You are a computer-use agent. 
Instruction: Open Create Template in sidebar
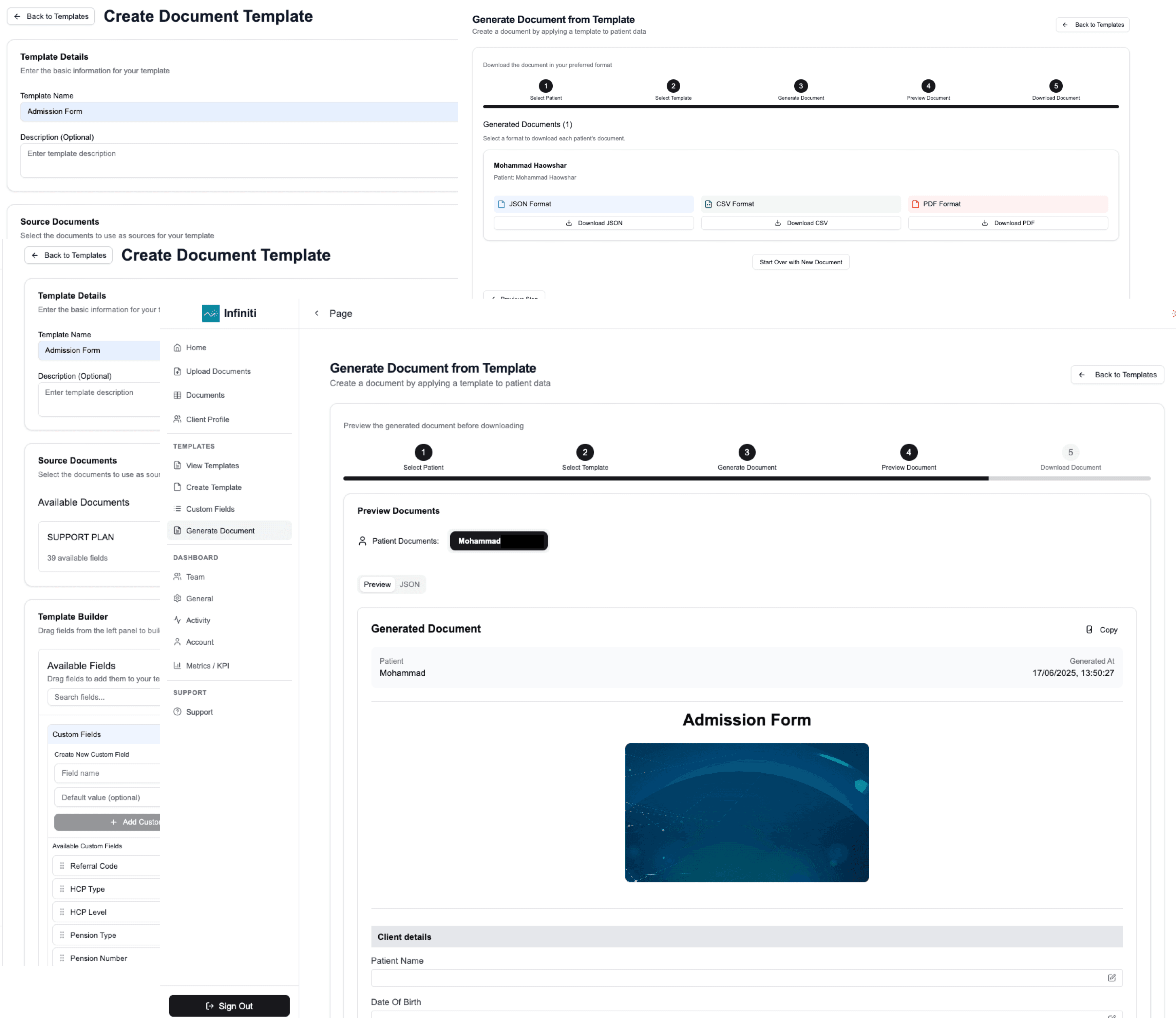click(x=213, y=487)
